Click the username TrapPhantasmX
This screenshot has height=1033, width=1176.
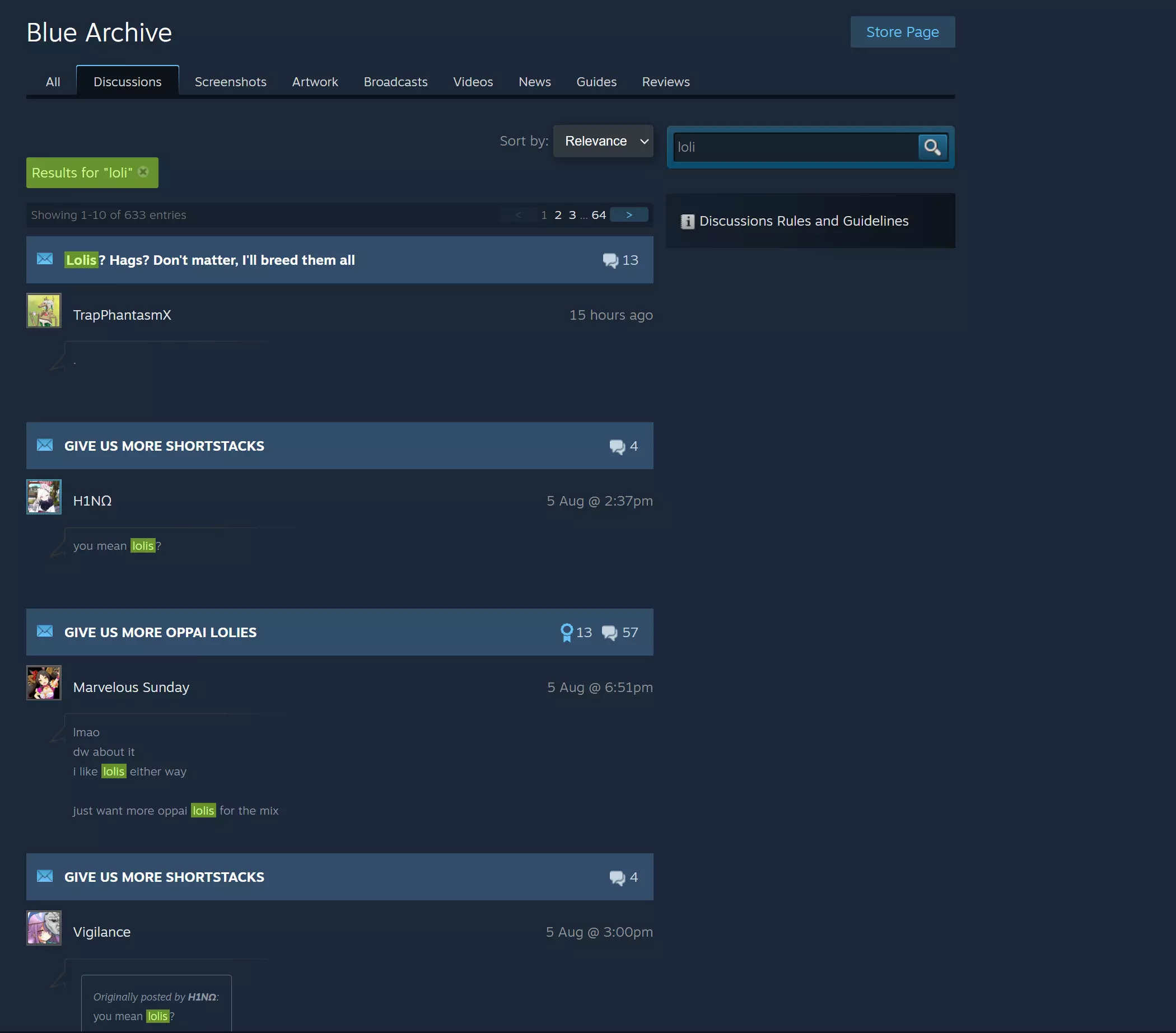point(122,315)
